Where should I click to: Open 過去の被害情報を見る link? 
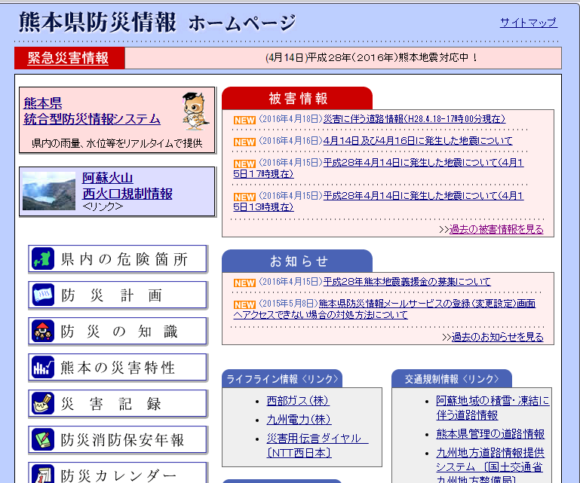496,229
